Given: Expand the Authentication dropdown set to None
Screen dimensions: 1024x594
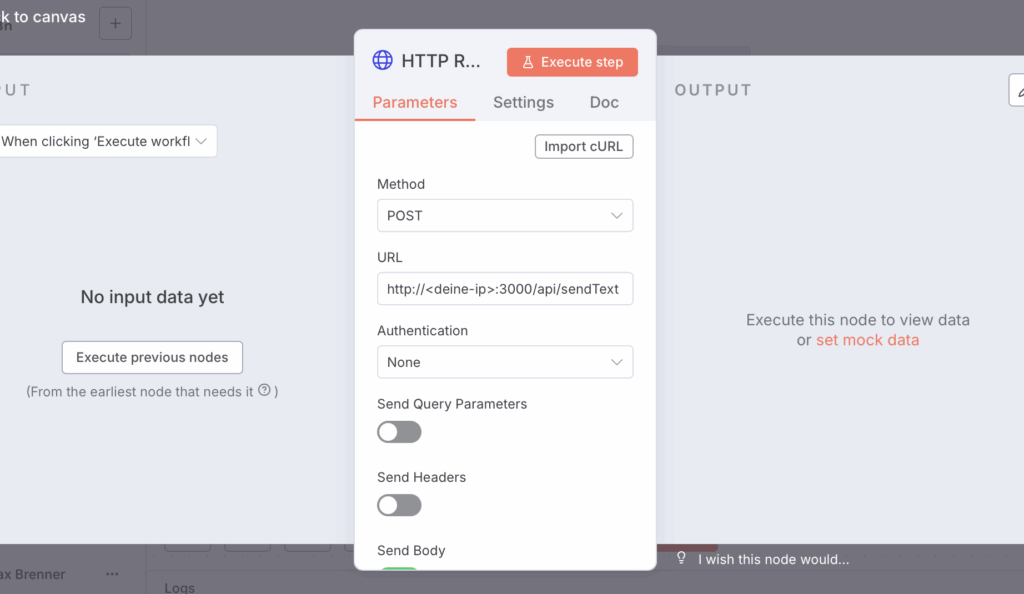Looking at the screenshot, I should [x=504, y=362].
